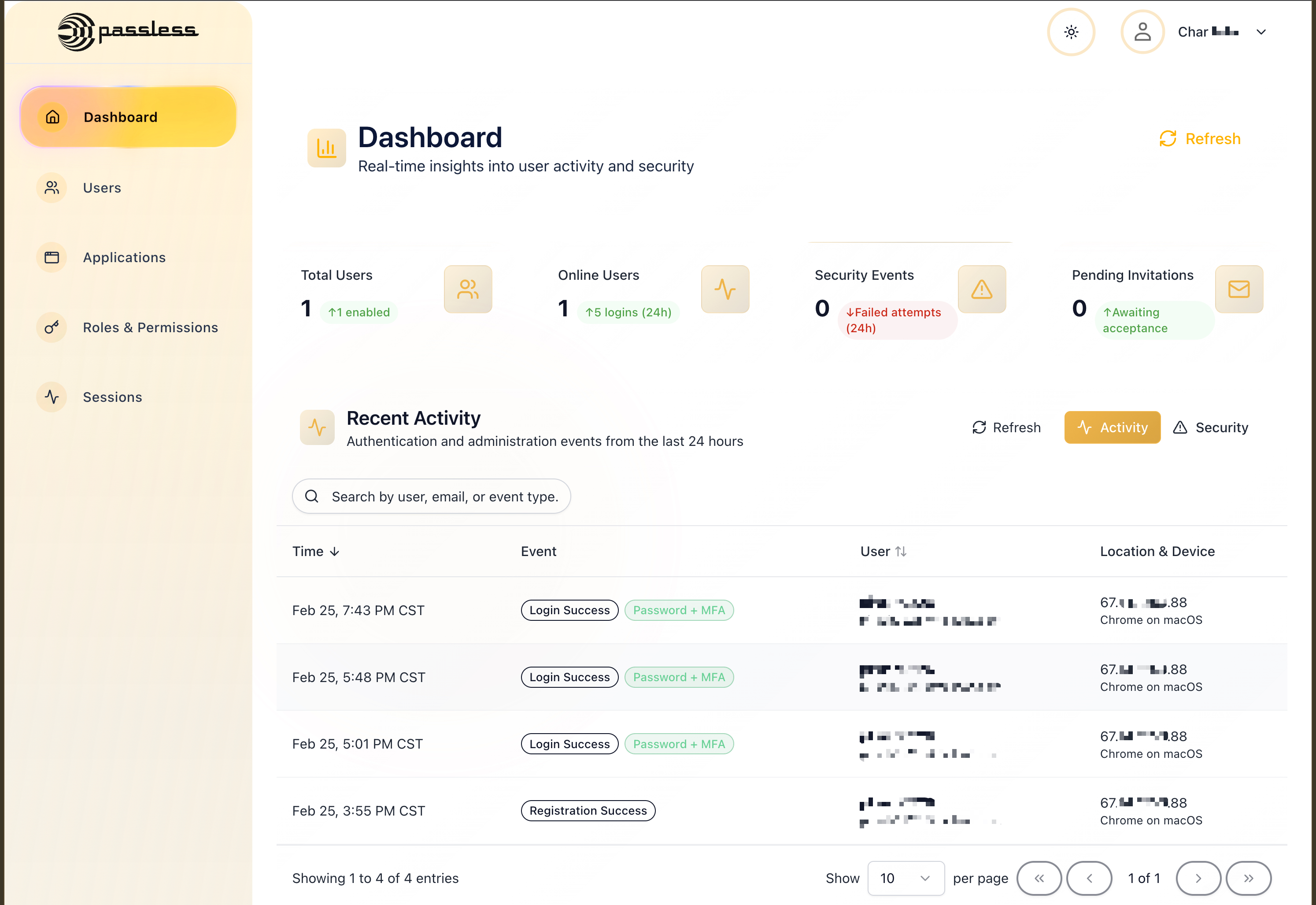The height and width of the screenshot is (905, 1316).
Task: Click Password + MFA badge for 5:48 PM
Action: click(x=679, y=677)
